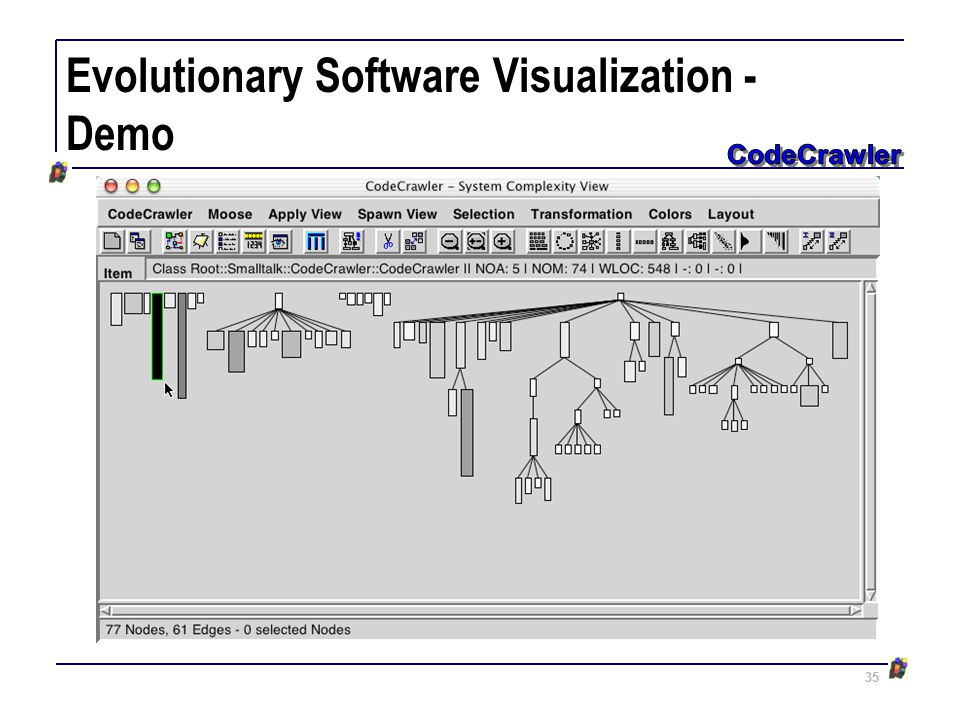Click the yellow minimize window button
The image size is (960, 720).
pyautogui.click(x=132, y=186)
